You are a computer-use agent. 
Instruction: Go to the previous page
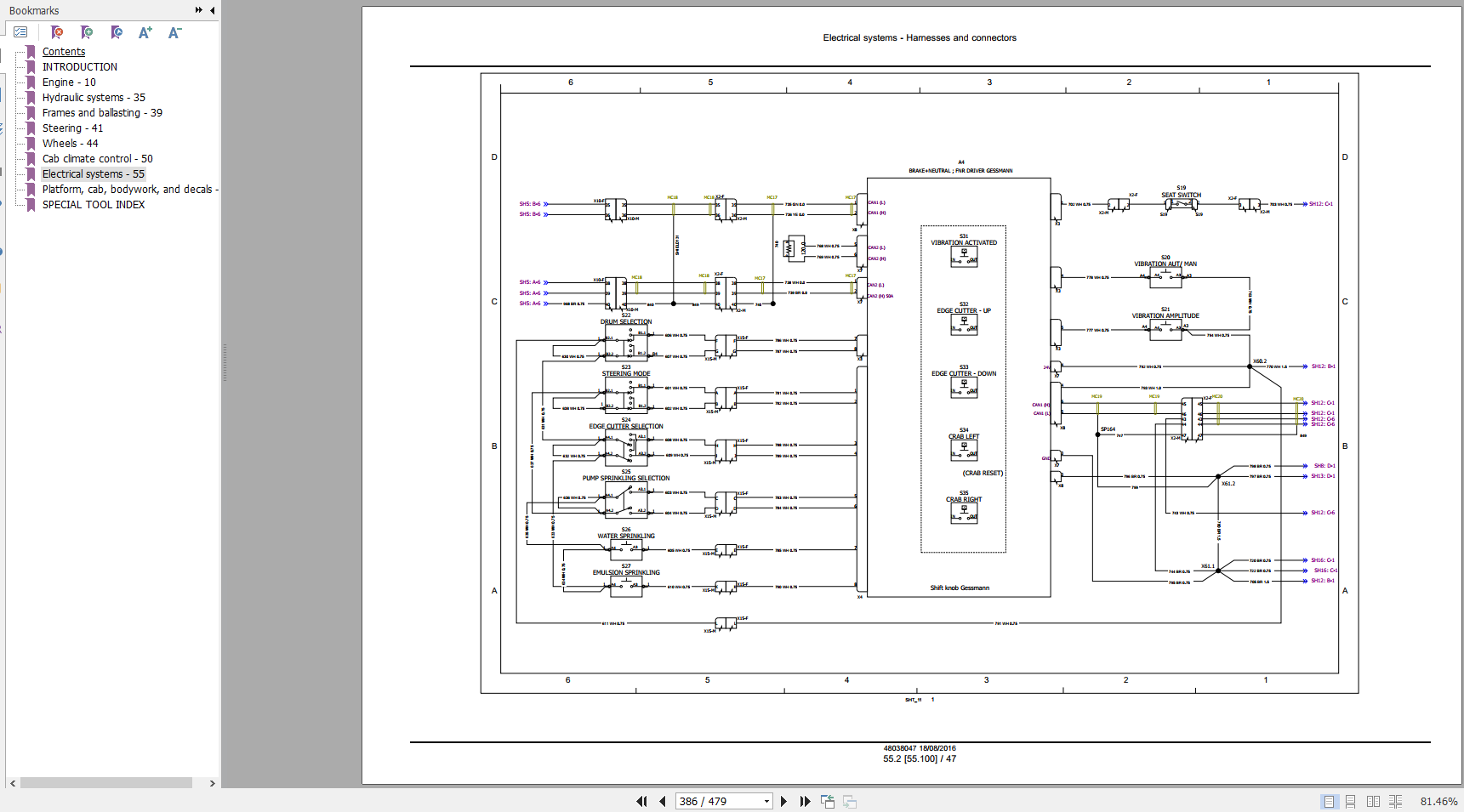click(662, 801)
